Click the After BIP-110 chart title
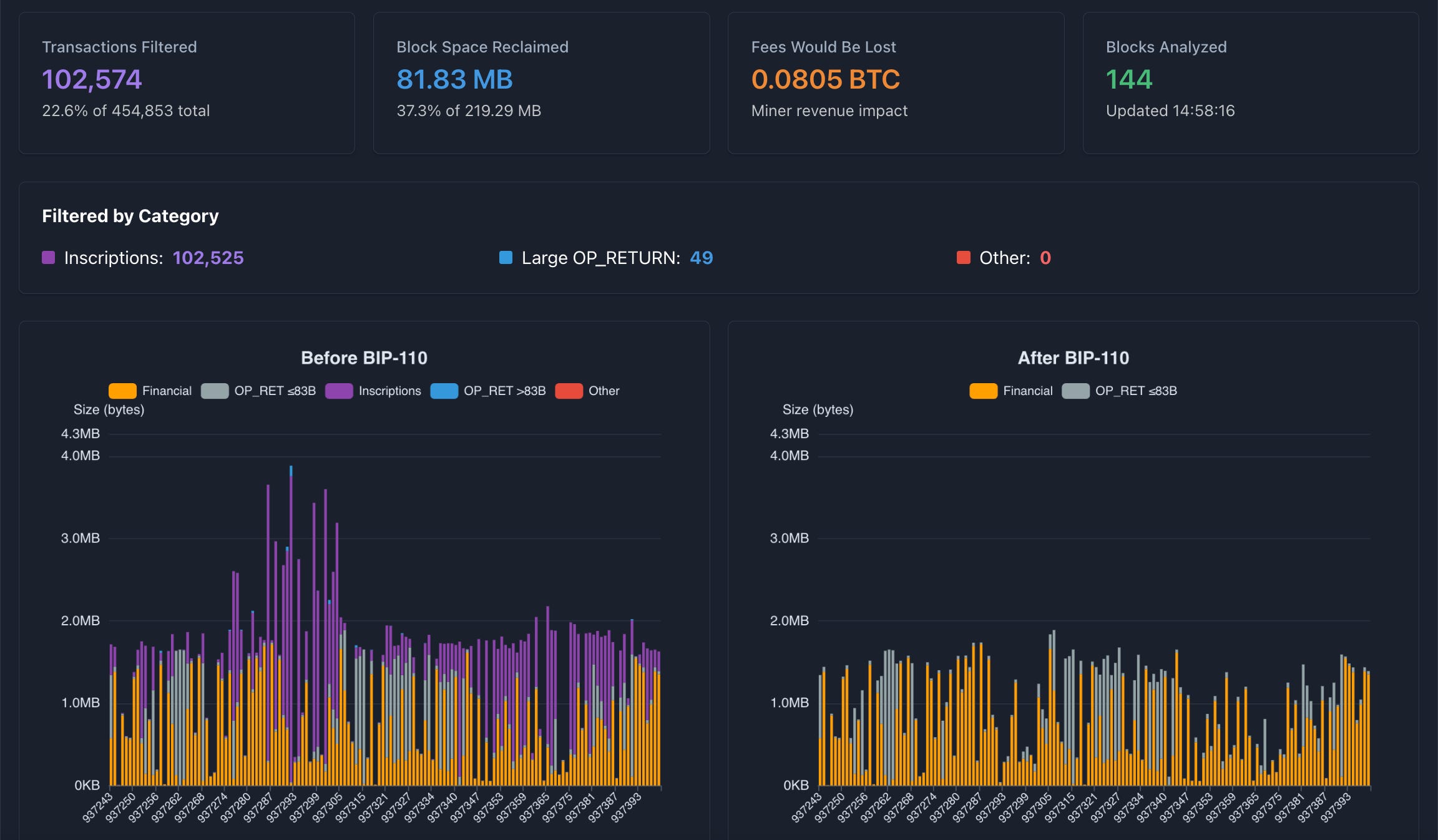This screenshot has height=840, width=1438. (x=1073, y=358)
